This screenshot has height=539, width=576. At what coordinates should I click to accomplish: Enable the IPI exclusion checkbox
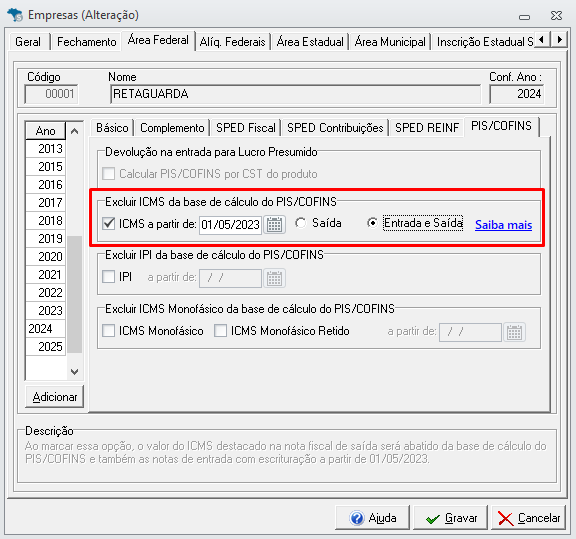109,277
